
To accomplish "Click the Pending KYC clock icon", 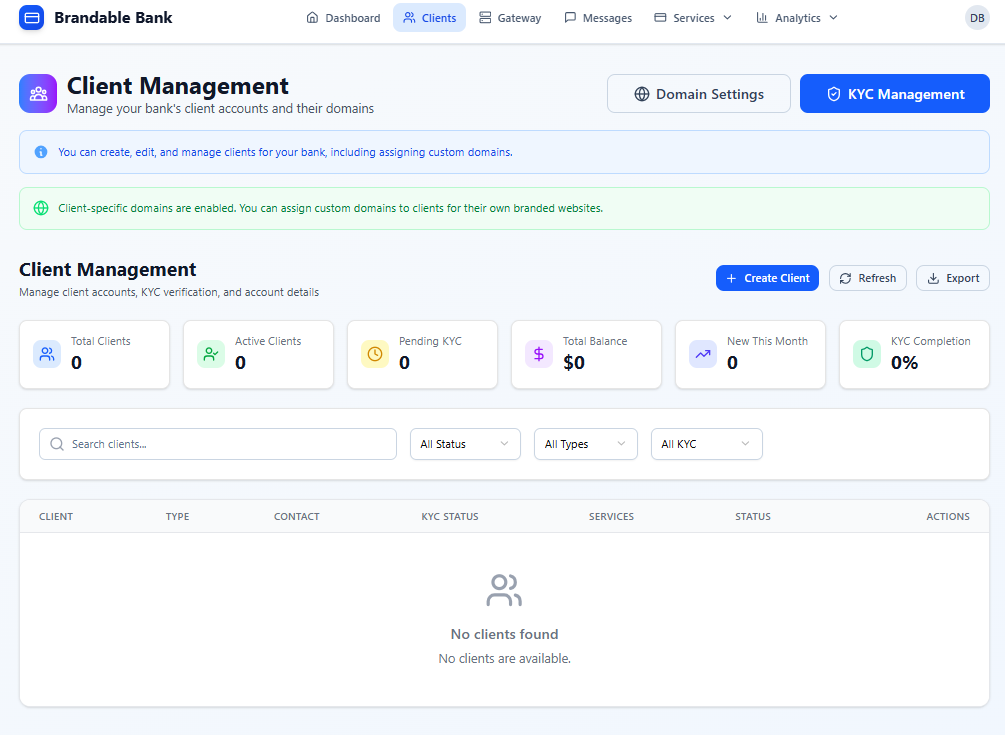I will coord(375,354).
